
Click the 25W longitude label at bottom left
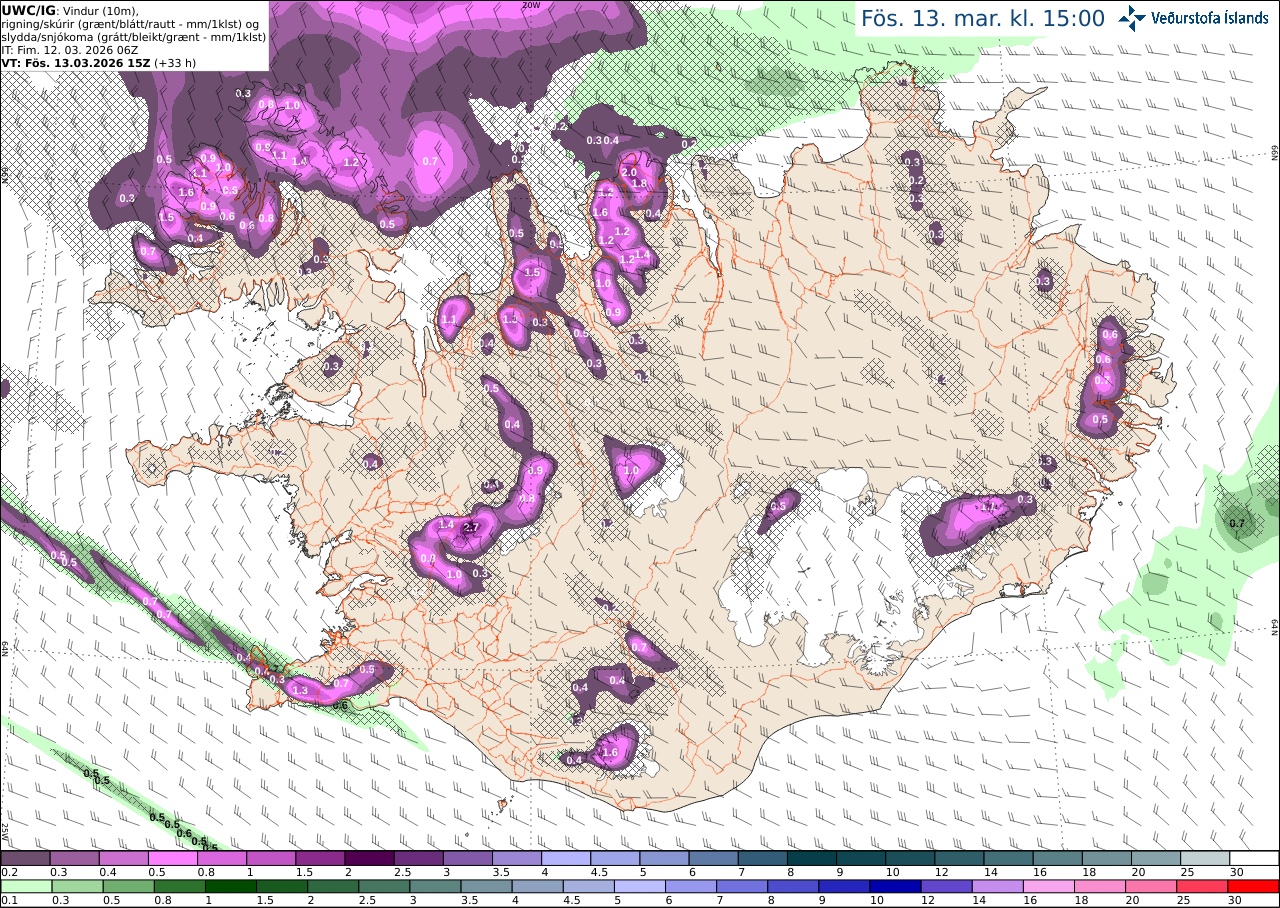[5, 830]
